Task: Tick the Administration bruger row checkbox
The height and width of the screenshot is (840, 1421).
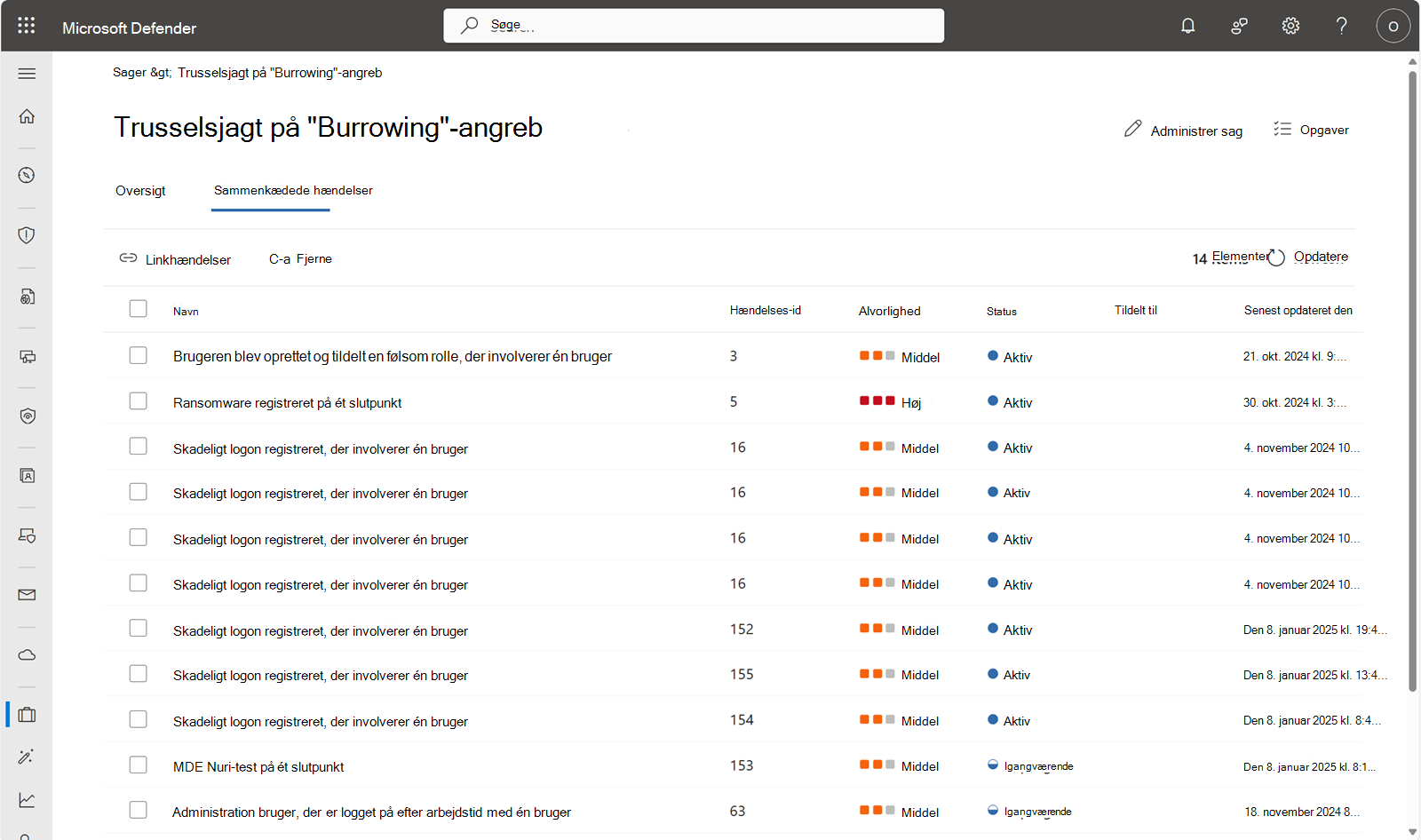Action: click(x=138, y=810)
